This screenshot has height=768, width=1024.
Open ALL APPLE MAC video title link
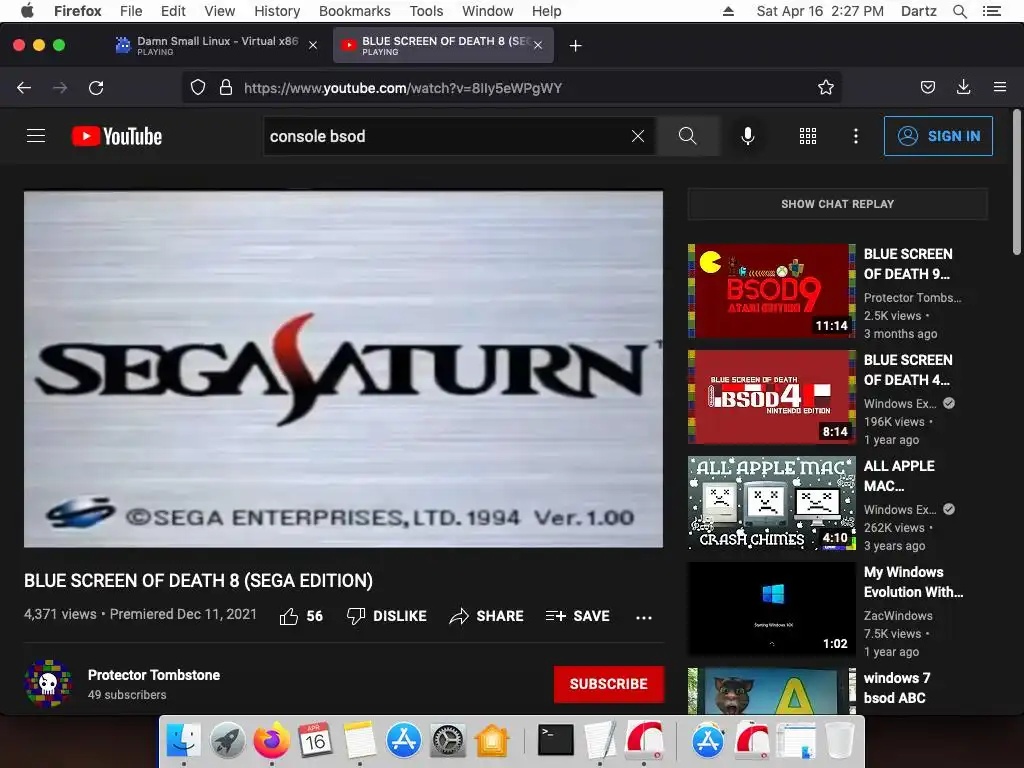[899, 475]
